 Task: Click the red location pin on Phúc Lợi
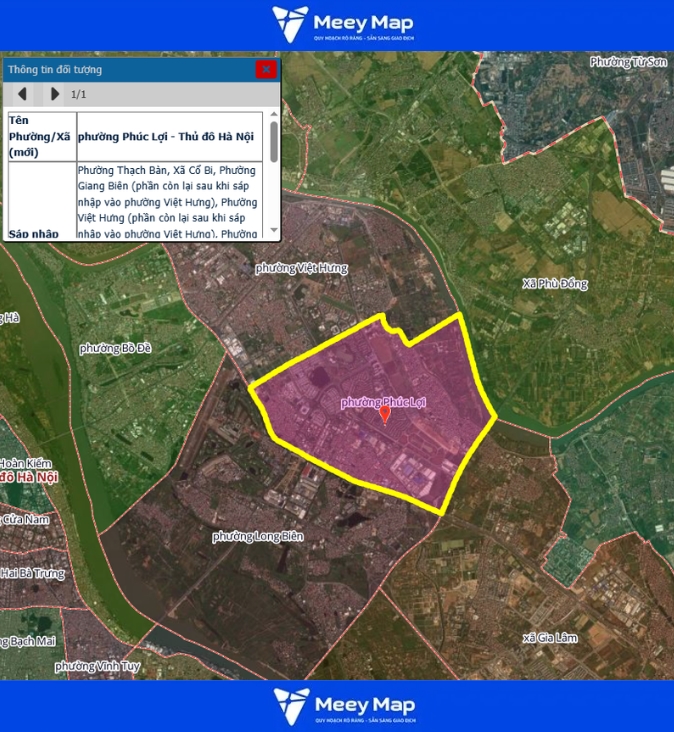tap(385, 412)
